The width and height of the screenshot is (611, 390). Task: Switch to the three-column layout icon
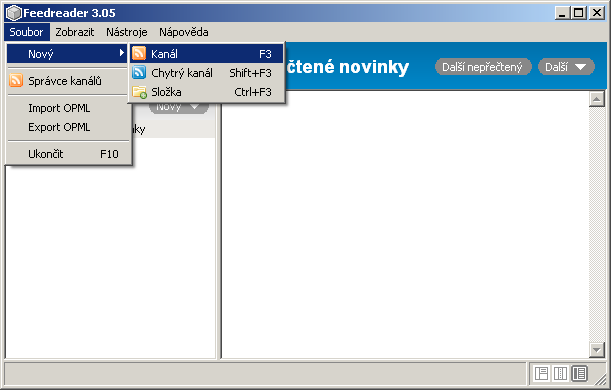(x=560, y=374)
